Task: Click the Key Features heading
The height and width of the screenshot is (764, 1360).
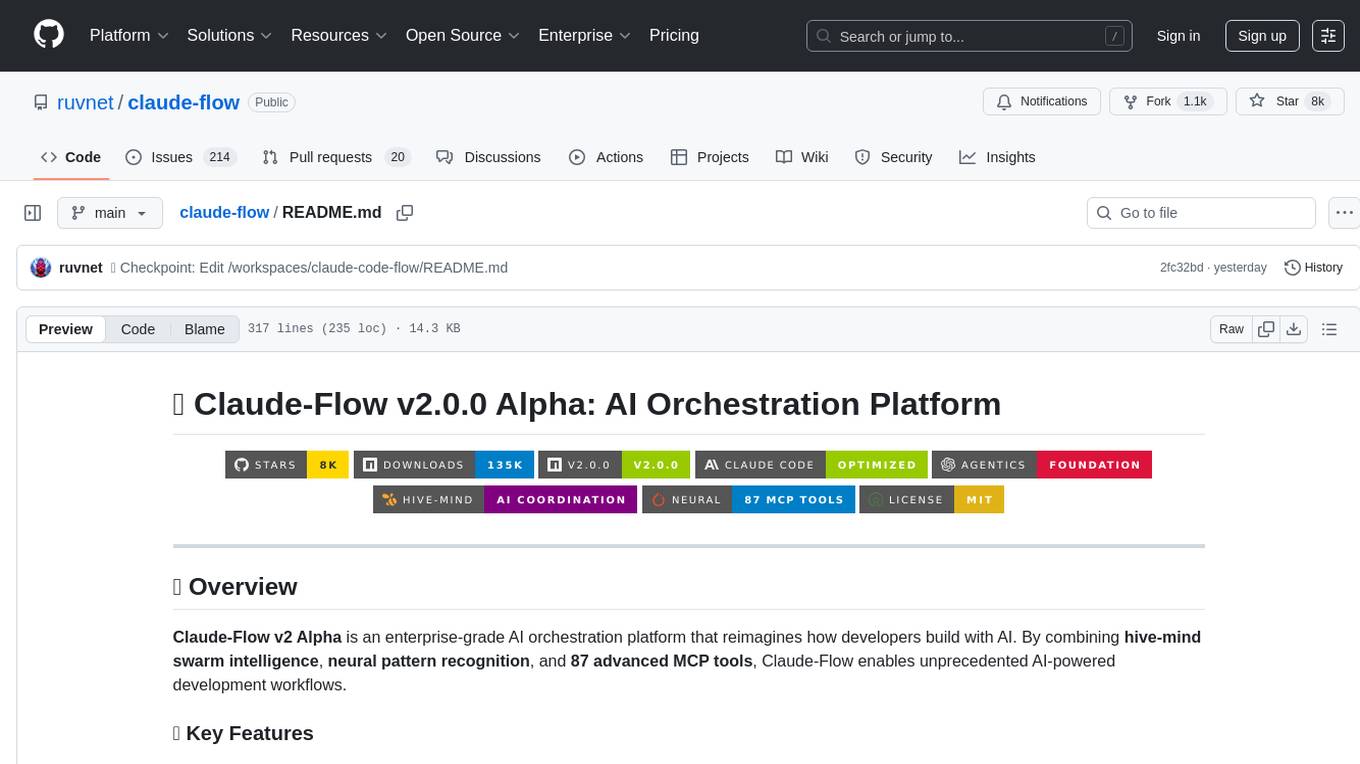Action: click(243, 733)
